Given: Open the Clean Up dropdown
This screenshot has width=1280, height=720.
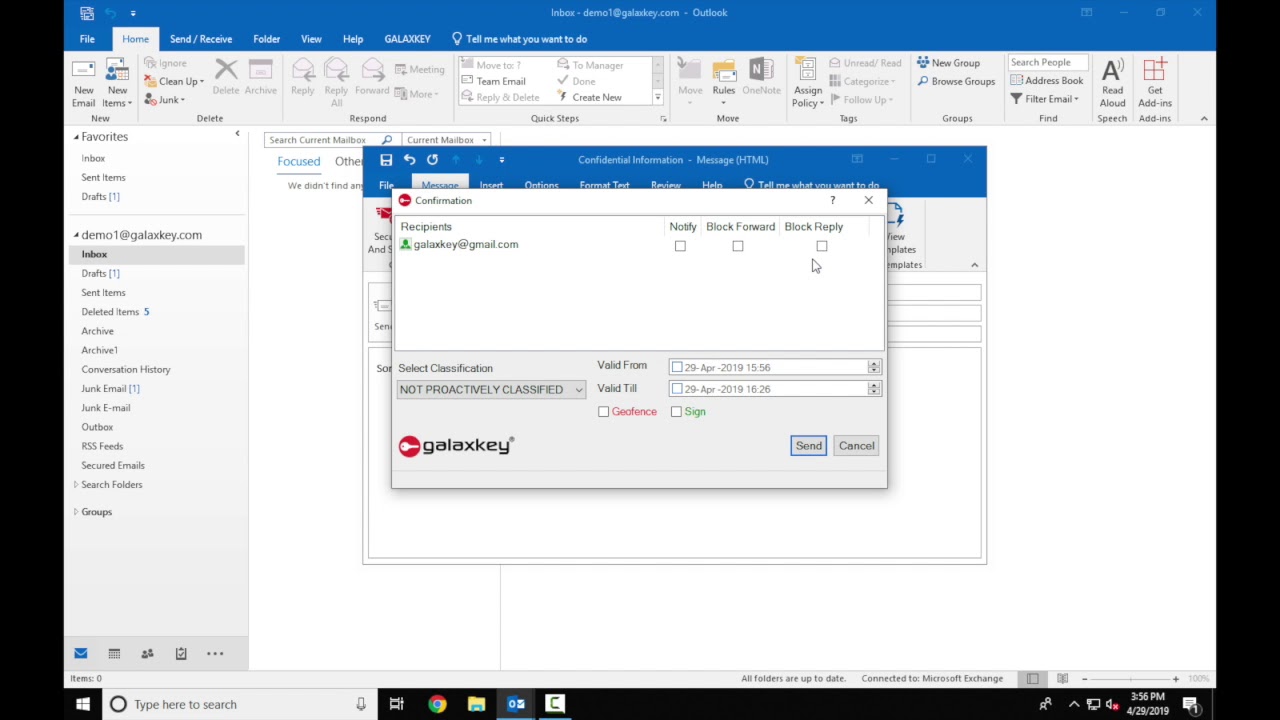Looking at the screenshot, I should click(x=174, y=82).
